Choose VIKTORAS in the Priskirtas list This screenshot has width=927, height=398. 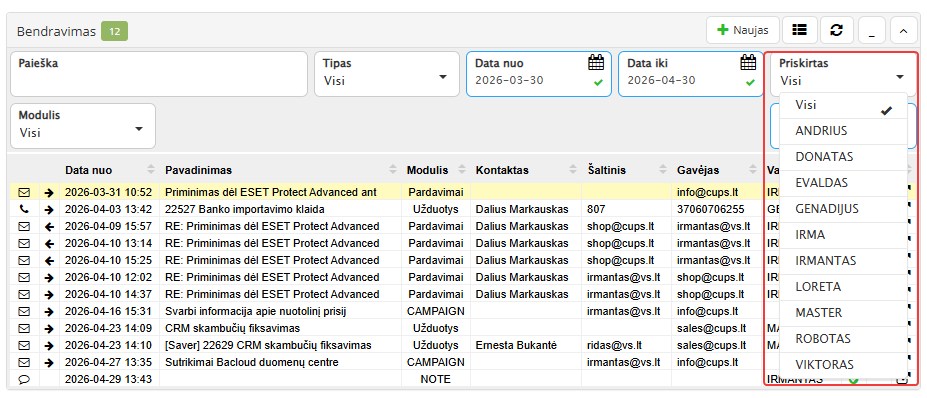844,365
